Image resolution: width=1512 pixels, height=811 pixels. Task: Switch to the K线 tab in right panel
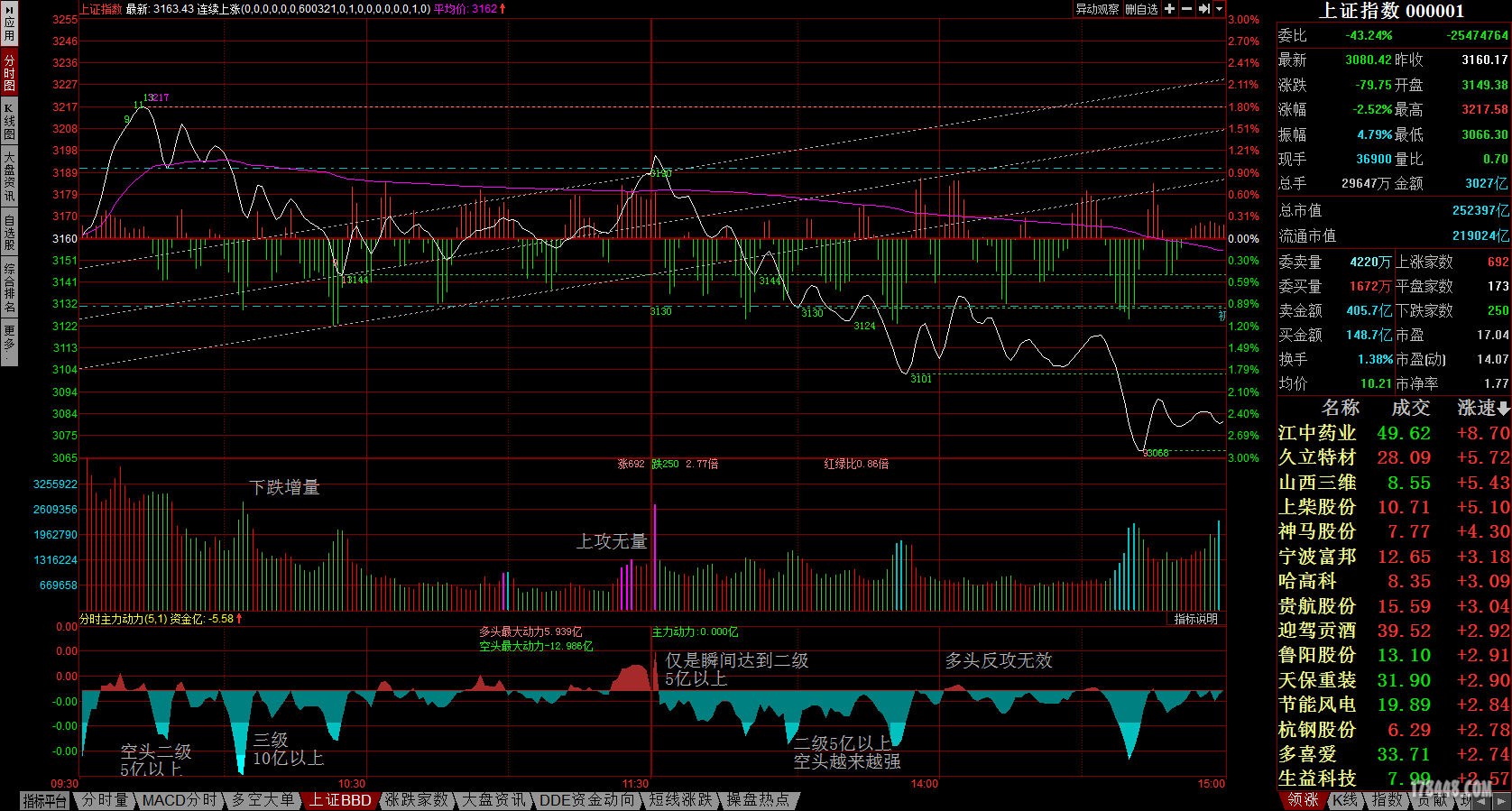1344,800
